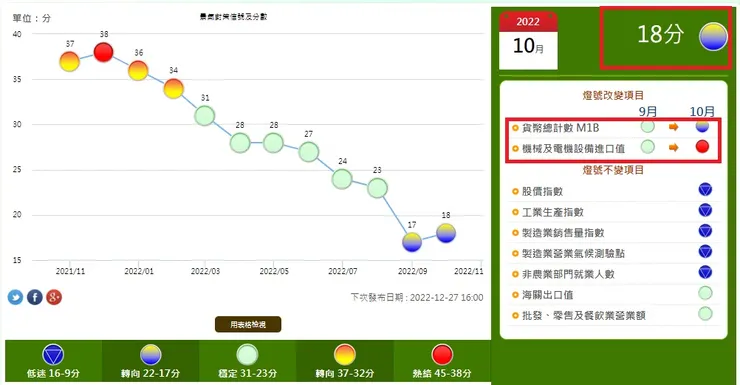Click the 燈號改變項目 heading
This screenshot has height=385, width=740.
613,95
